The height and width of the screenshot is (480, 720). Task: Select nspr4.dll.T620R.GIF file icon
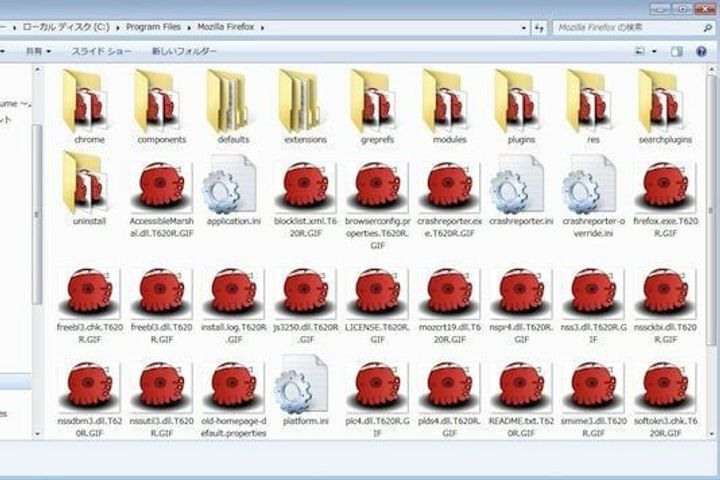pos(521,293)
